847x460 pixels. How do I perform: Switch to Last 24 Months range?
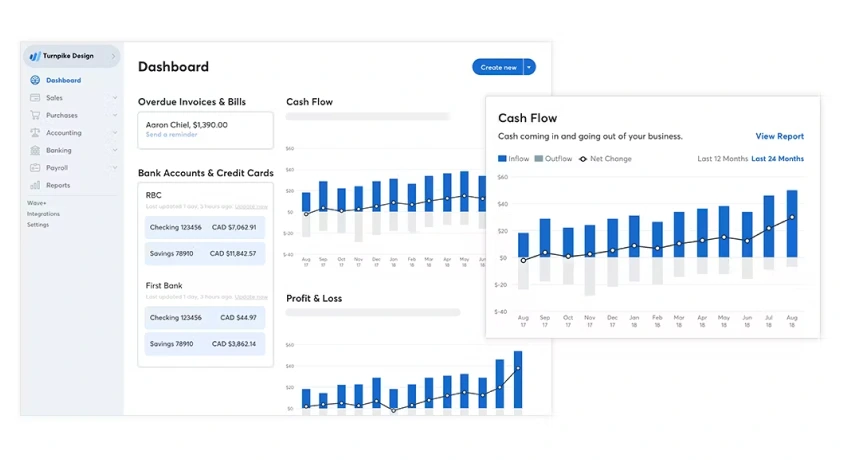tap(777, 159)
